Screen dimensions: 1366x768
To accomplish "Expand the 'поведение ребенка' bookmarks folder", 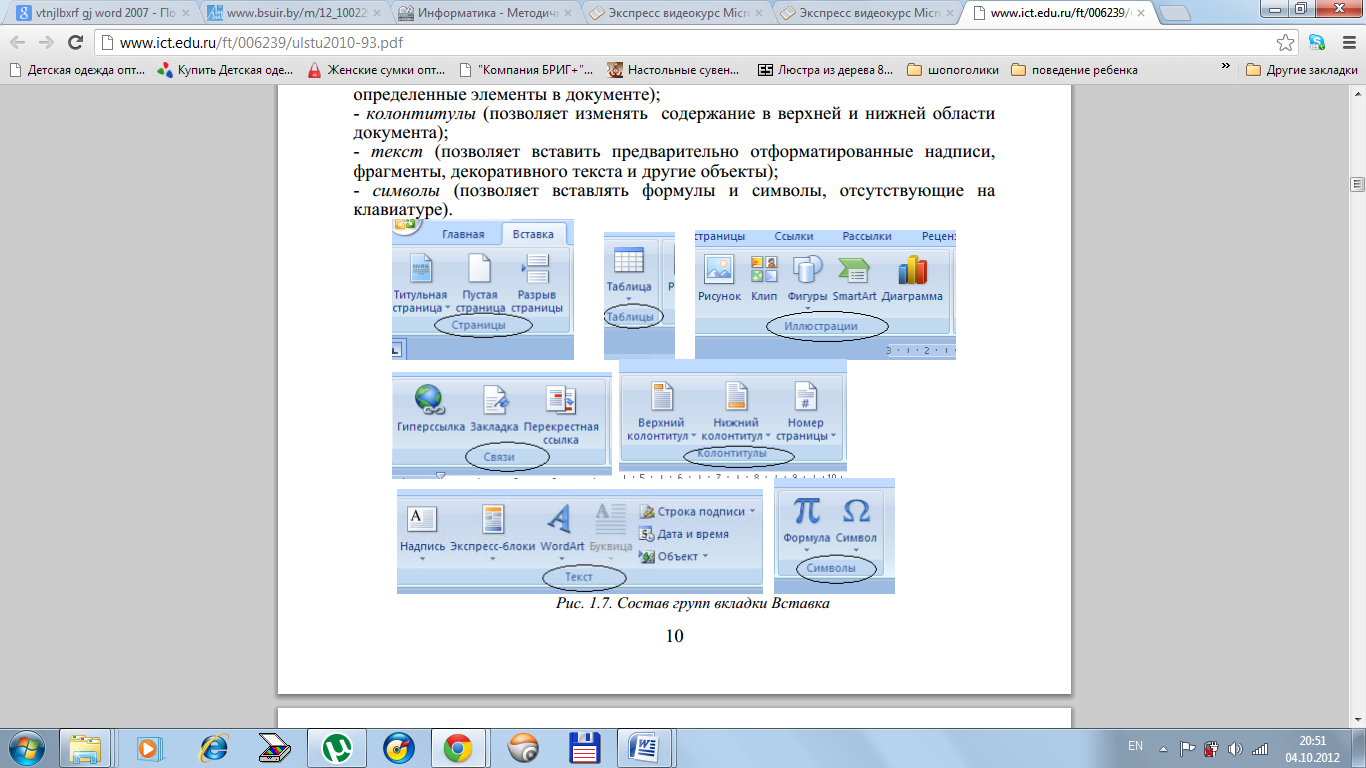I will click(x=1075, y=70).
